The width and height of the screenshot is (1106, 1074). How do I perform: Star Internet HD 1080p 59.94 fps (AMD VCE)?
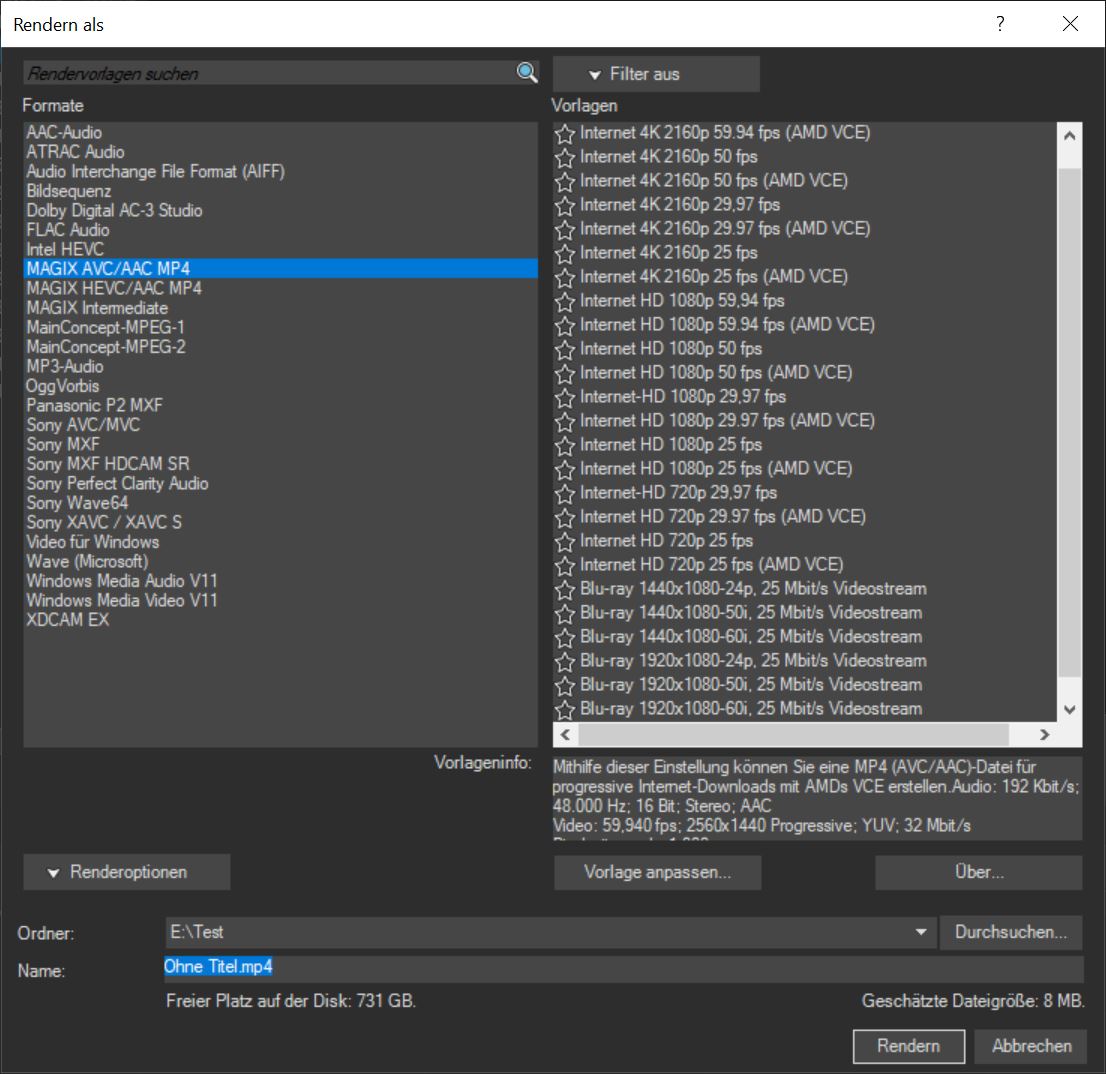tap(564, 325)
